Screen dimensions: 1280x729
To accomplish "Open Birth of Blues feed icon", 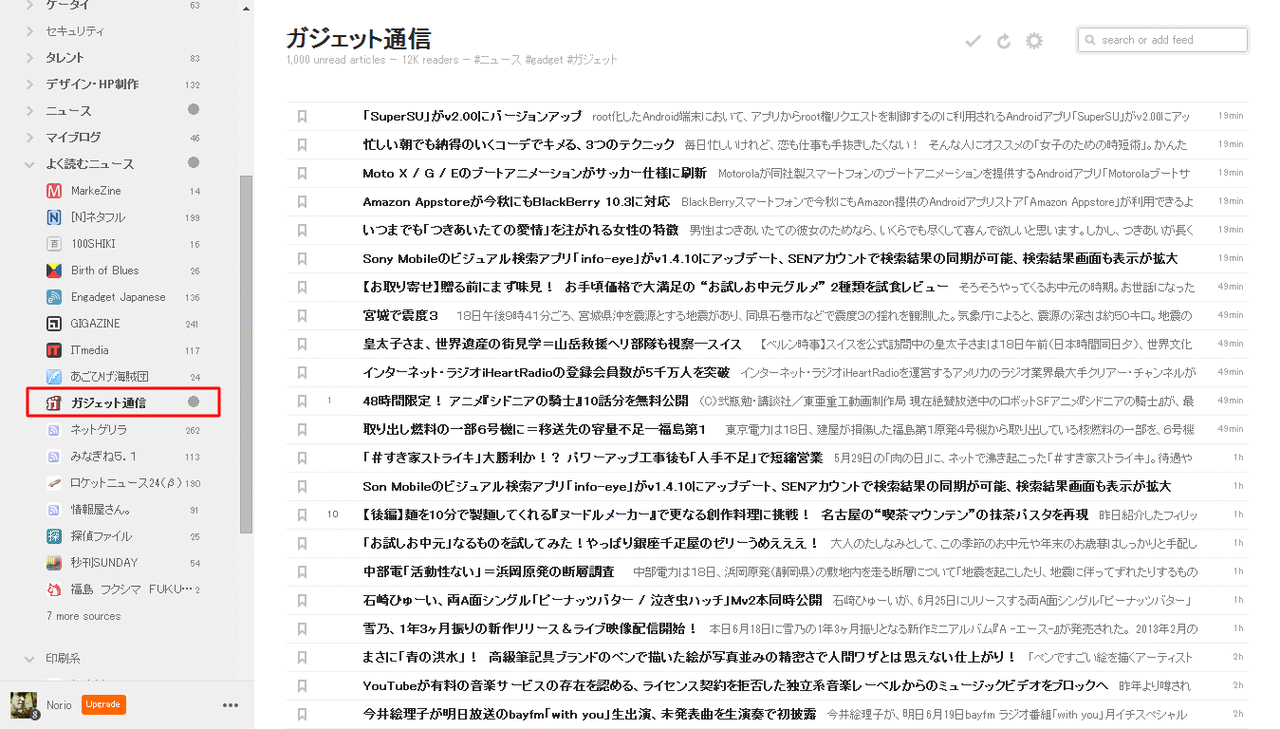I will (x=54, y=270).
